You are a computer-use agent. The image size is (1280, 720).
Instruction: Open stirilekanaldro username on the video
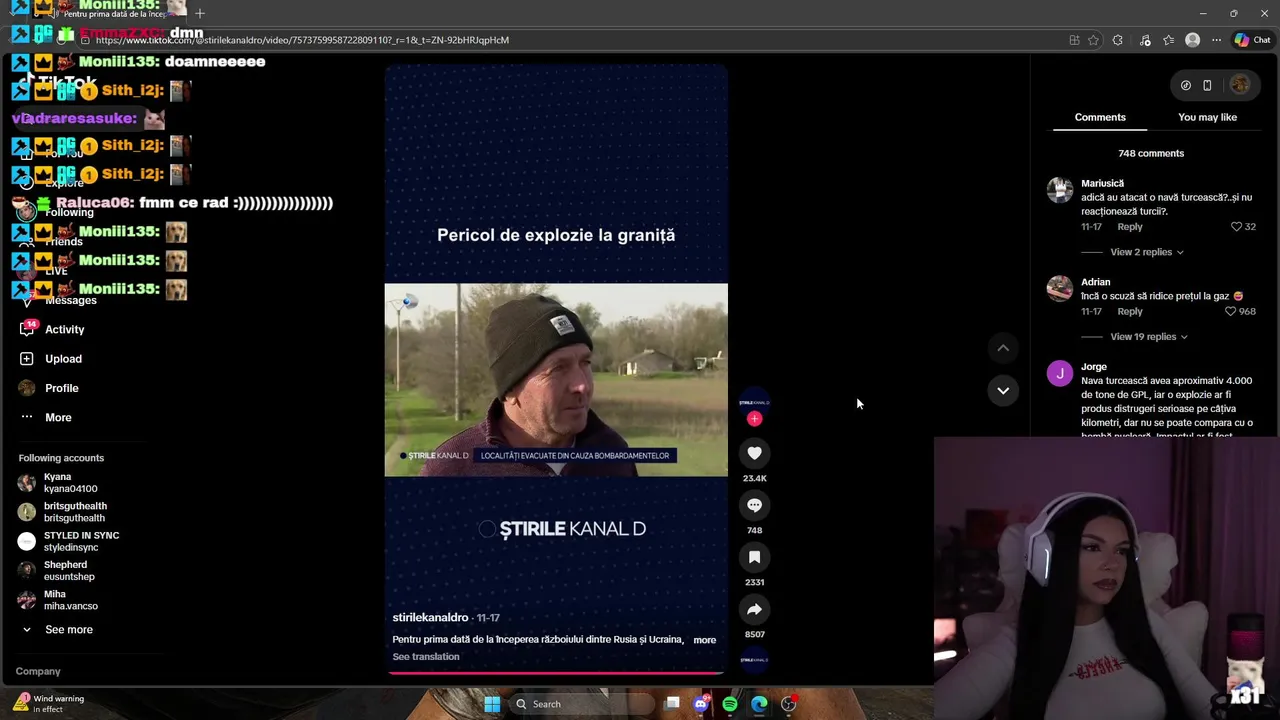pyautogui.click(x=430, y=618)
